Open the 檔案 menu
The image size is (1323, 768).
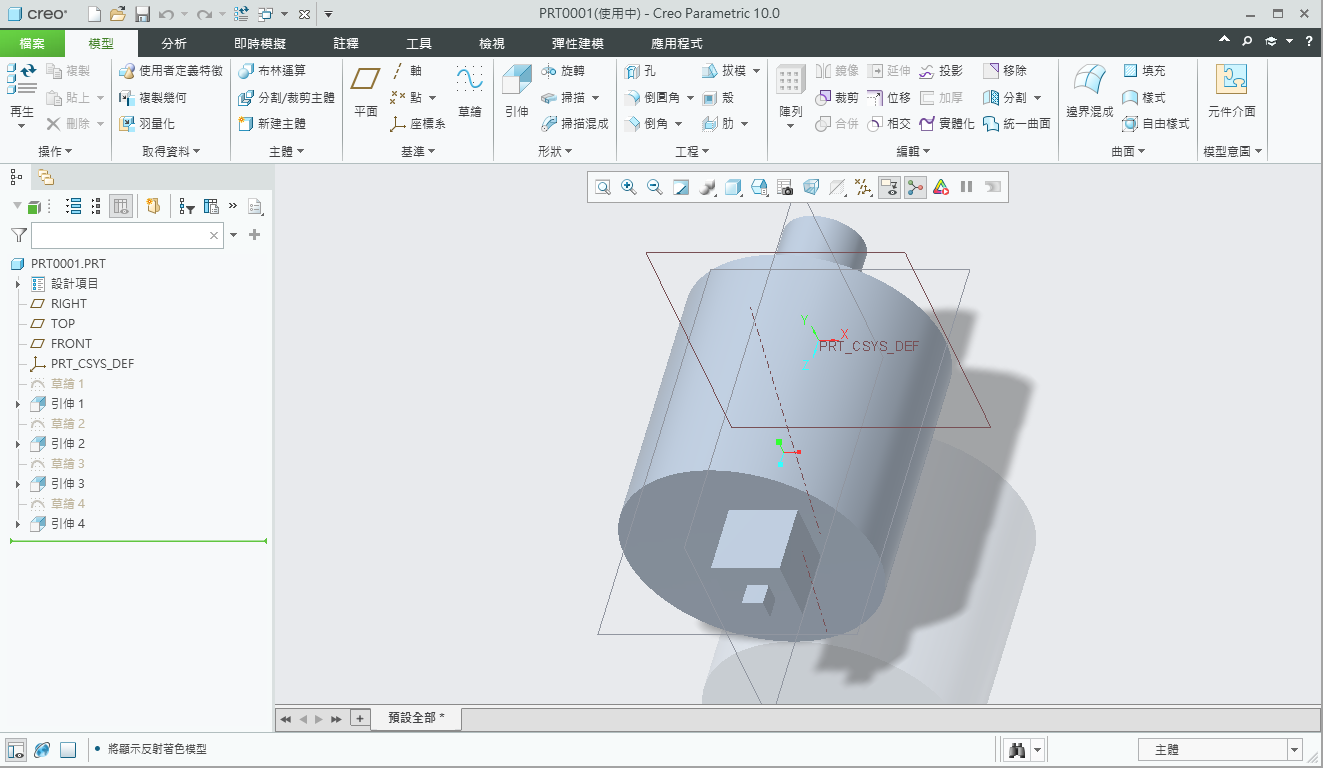33,44
